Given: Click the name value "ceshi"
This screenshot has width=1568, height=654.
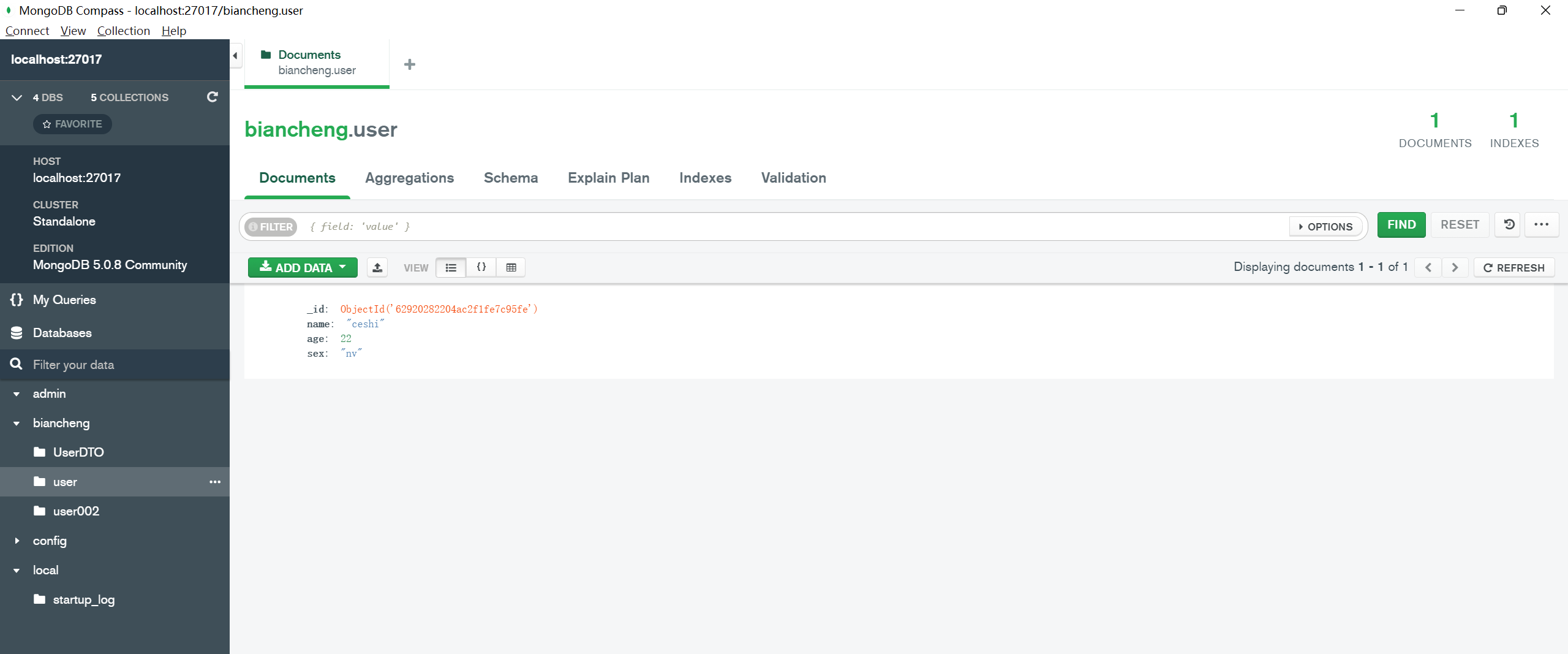Looking at the screenshot, I should 365,324.
